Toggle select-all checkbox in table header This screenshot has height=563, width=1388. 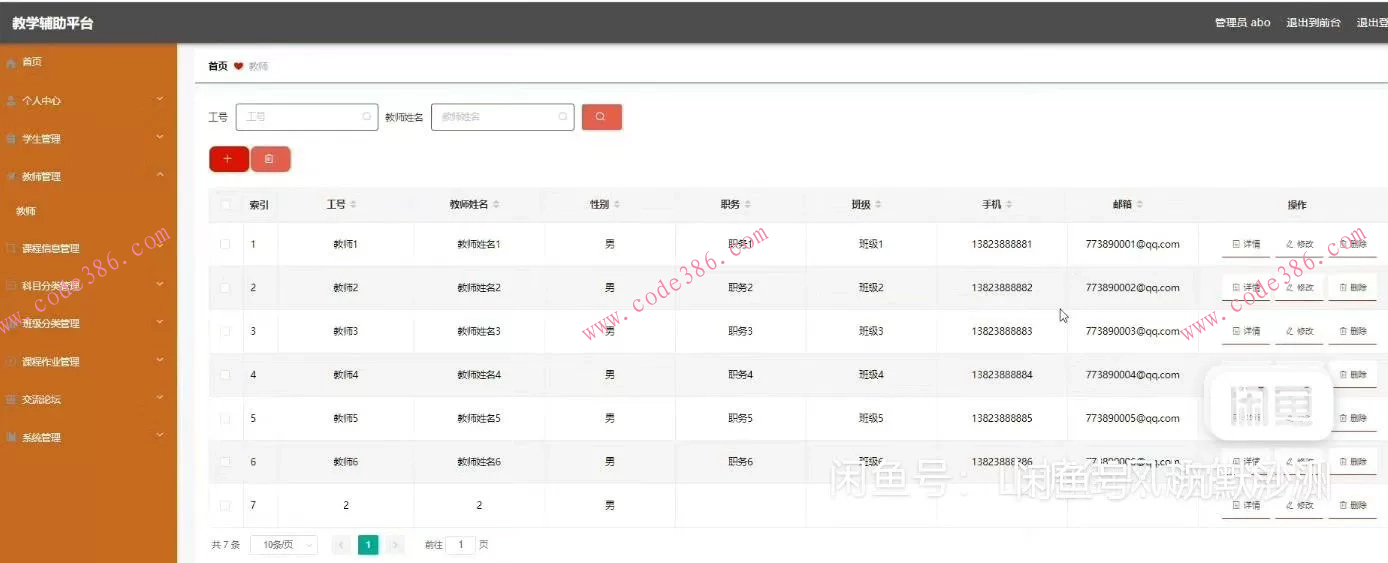(225, 205)
